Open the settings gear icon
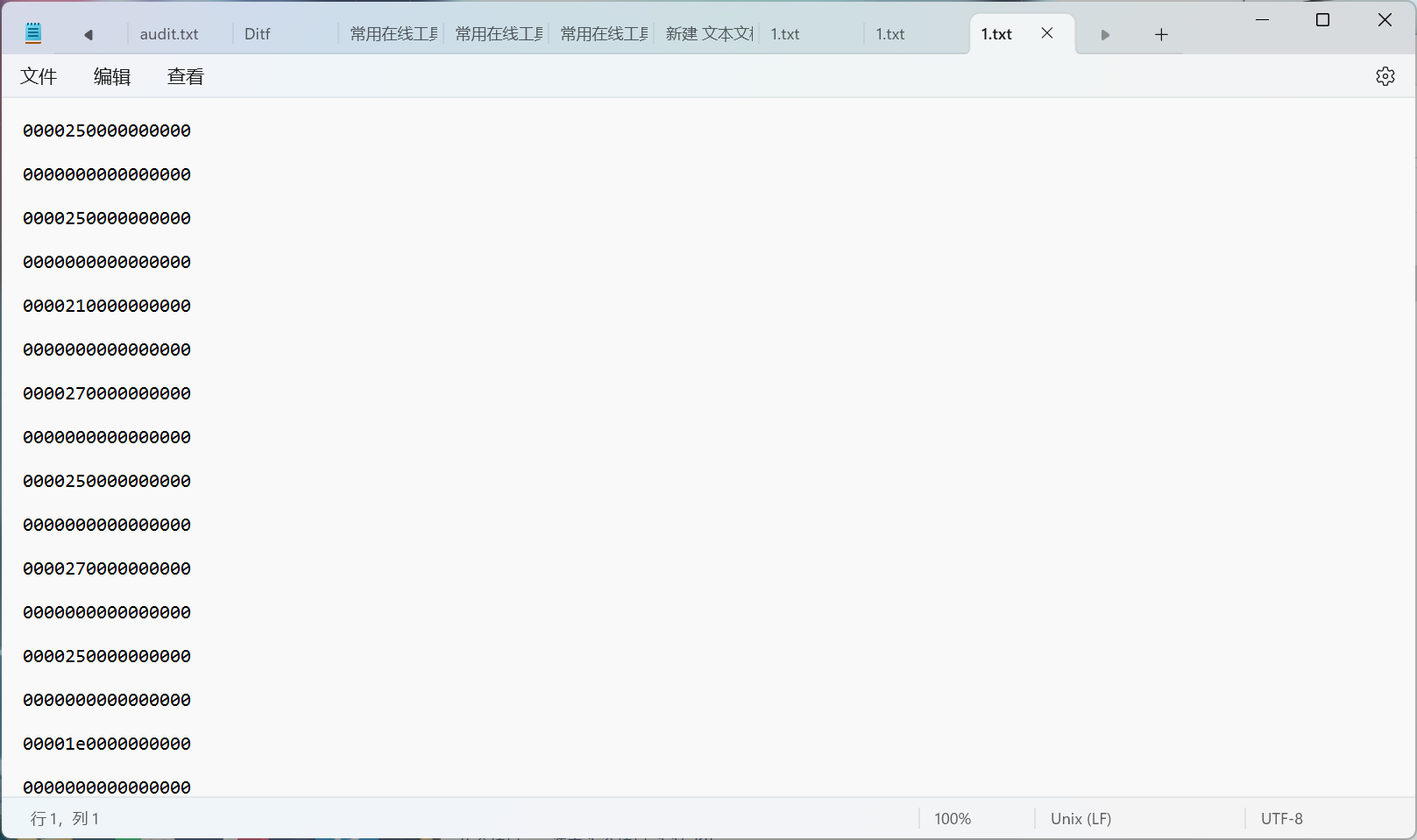The image size is (1417, 840). tap(1385, 76)
